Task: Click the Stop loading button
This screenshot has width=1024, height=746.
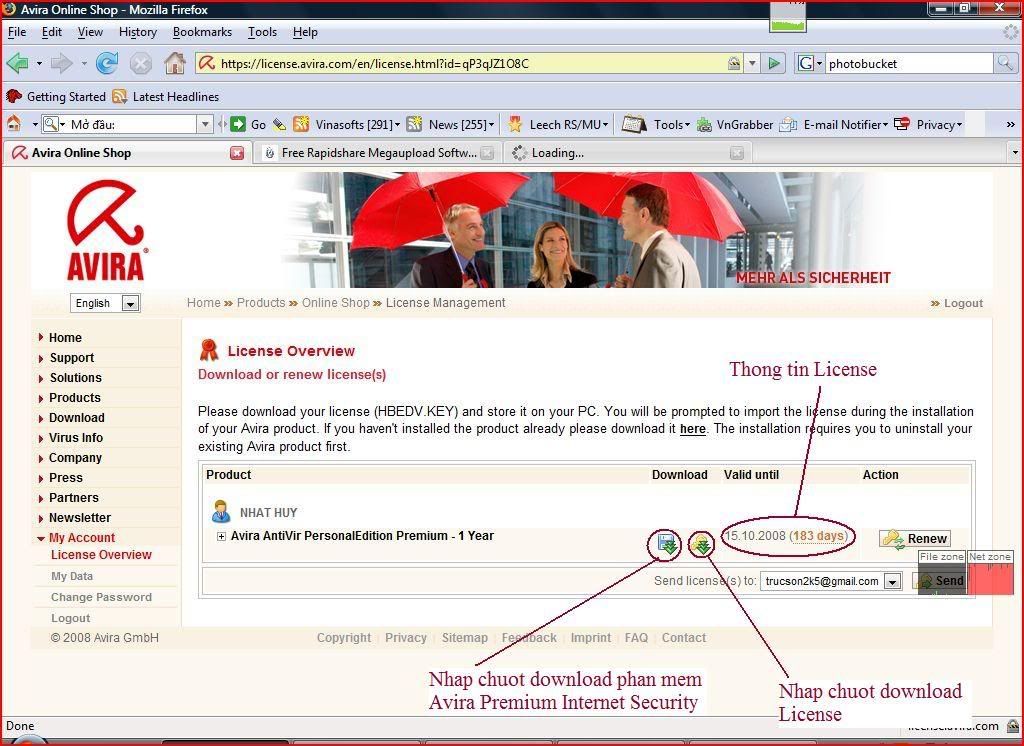Action: tap(140, 63)
